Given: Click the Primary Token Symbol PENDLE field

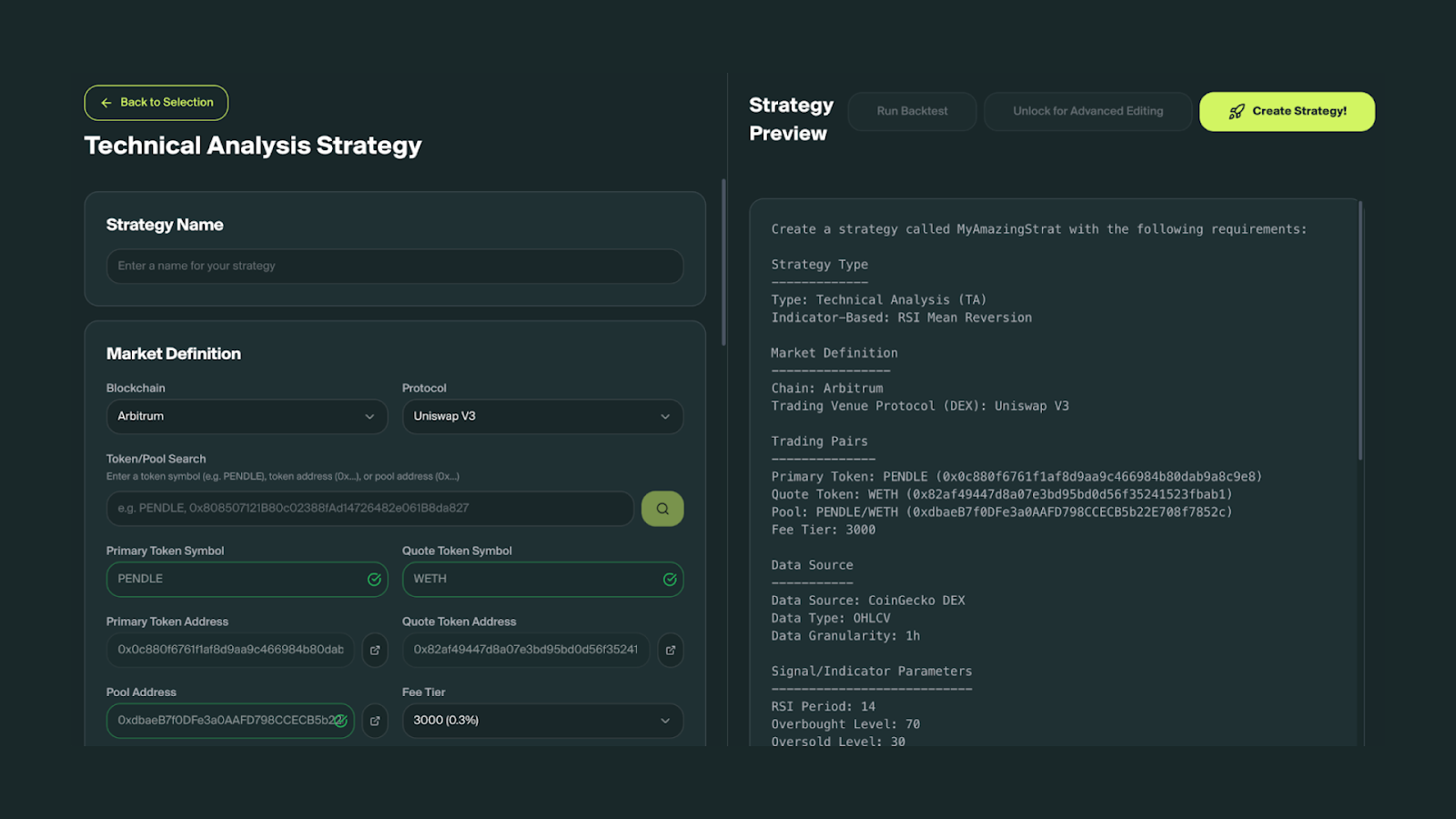Looking at the screenshot, I should tap(248, 580).
